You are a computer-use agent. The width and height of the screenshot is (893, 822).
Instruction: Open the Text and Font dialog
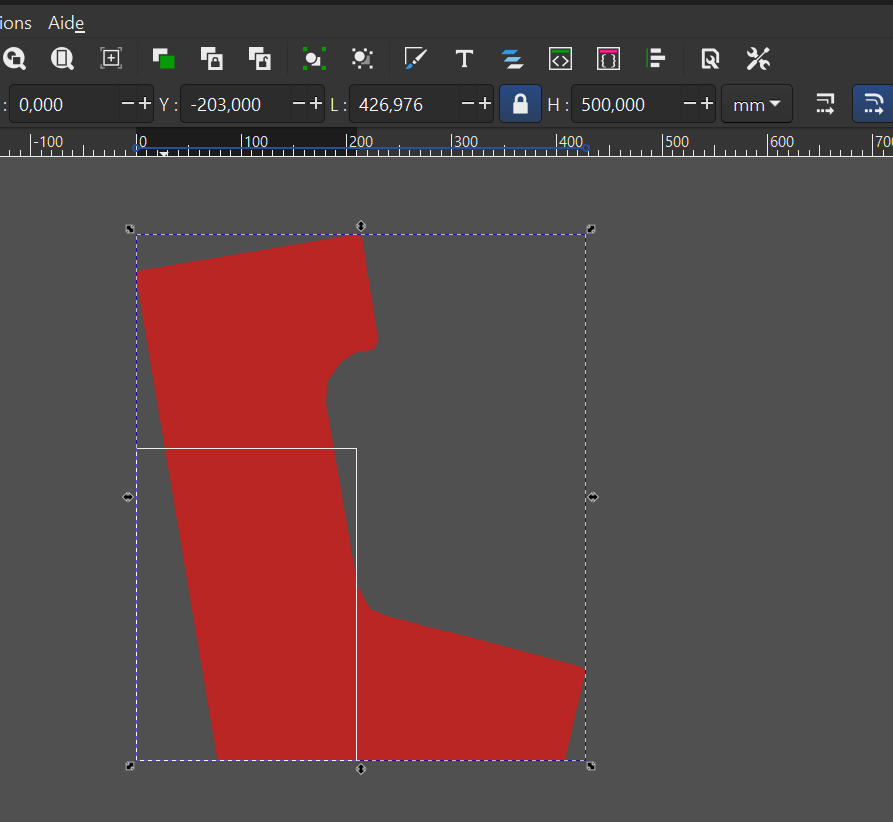pyautogui.click(x=464, y=59)
